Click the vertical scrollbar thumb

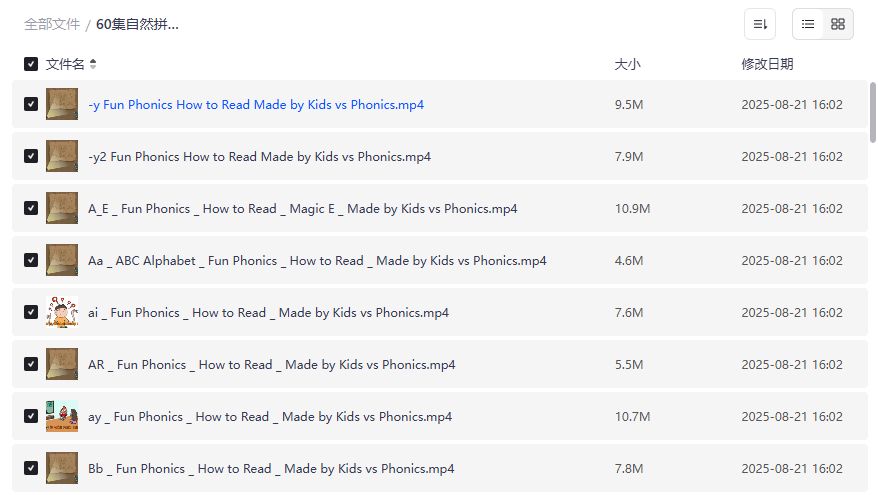pyautogui.click(x=873, y=113)
